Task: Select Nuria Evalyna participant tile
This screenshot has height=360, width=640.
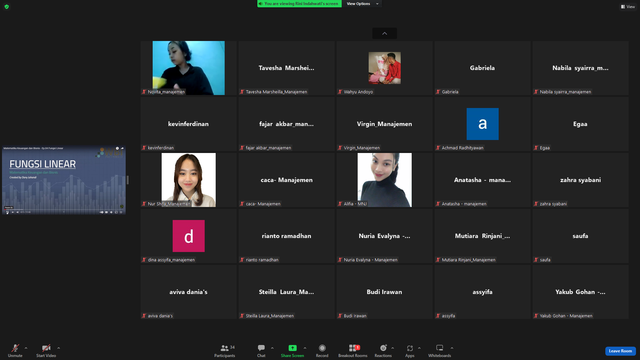Action: (384, 236)
